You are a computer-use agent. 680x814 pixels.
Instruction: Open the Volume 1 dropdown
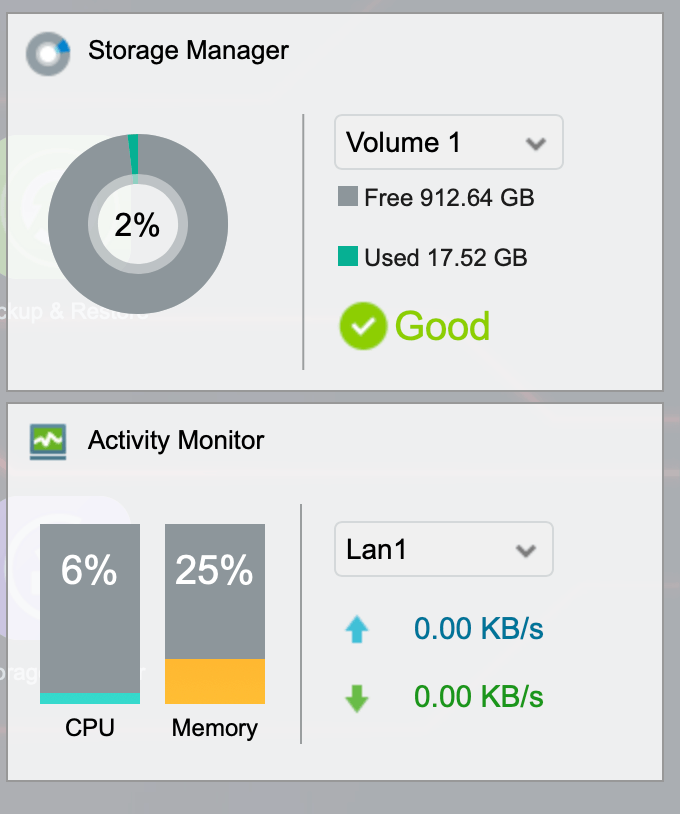pos(449,142)
